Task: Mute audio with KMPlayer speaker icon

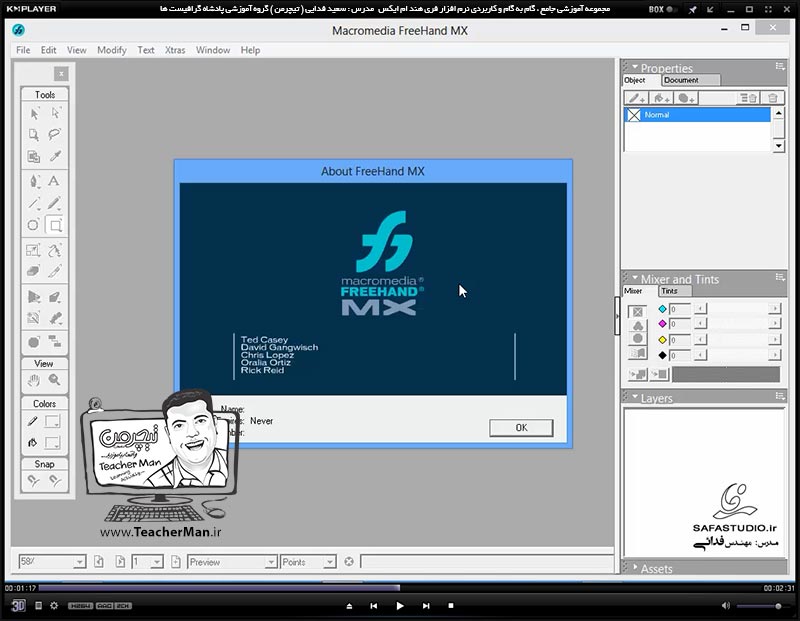Action: (726, 606)
